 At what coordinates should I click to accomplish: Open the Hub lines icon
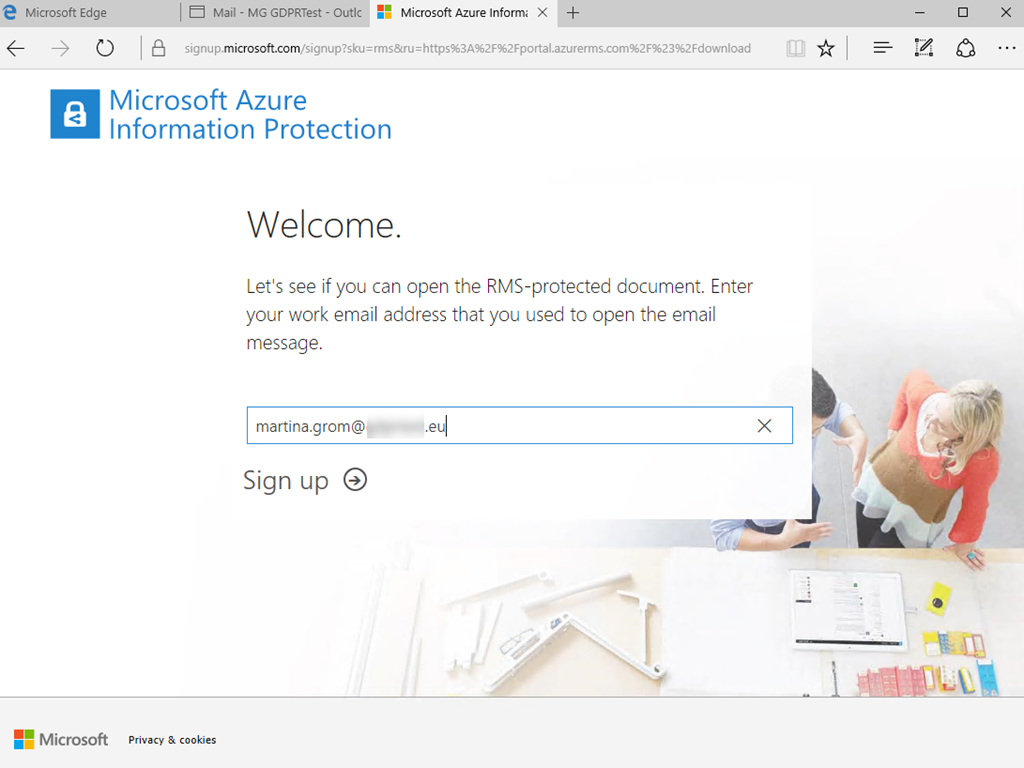(882, 48)
